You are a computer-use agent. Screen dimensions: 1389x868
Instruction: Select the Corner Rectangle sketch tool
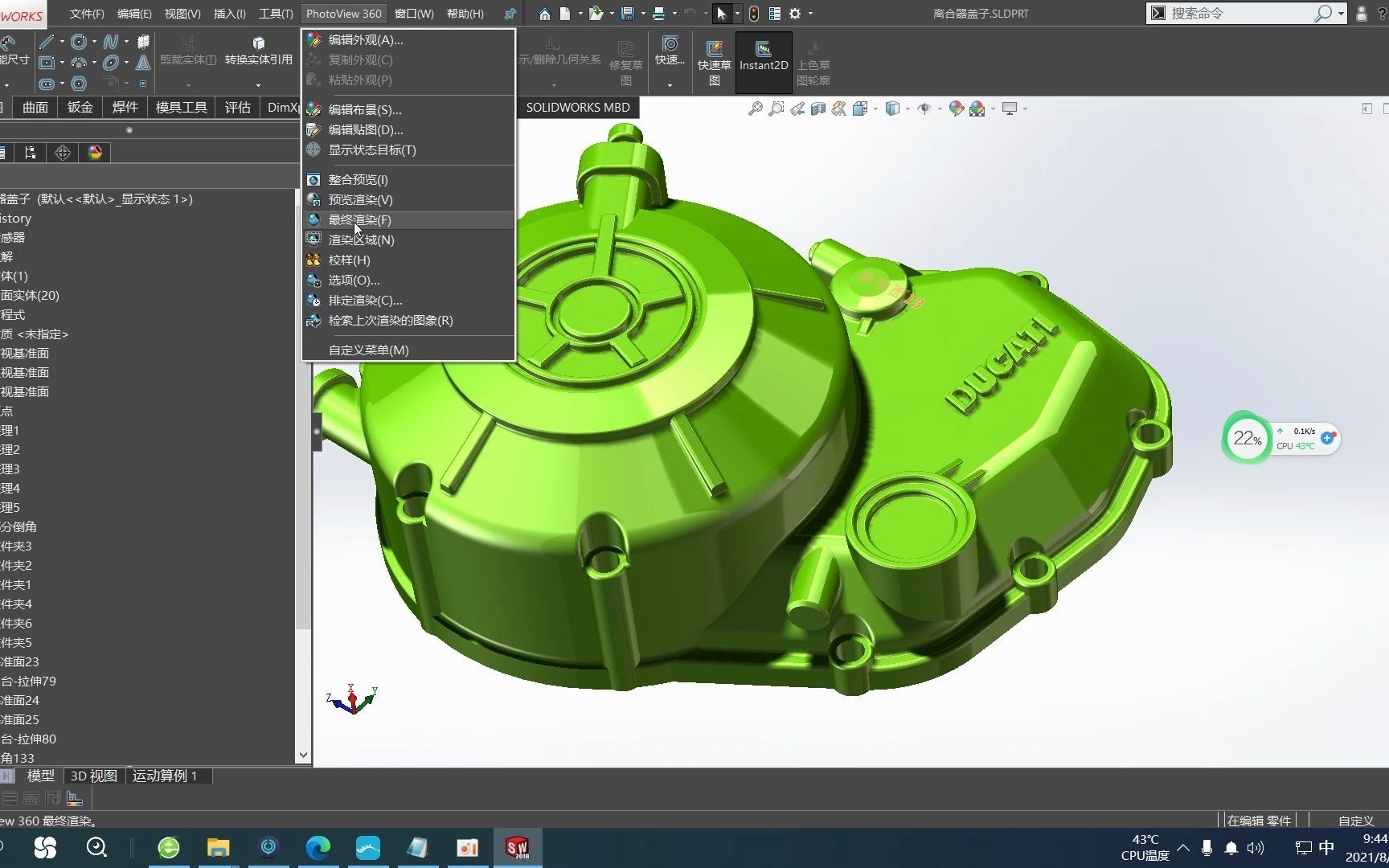[x=47, y=62]
